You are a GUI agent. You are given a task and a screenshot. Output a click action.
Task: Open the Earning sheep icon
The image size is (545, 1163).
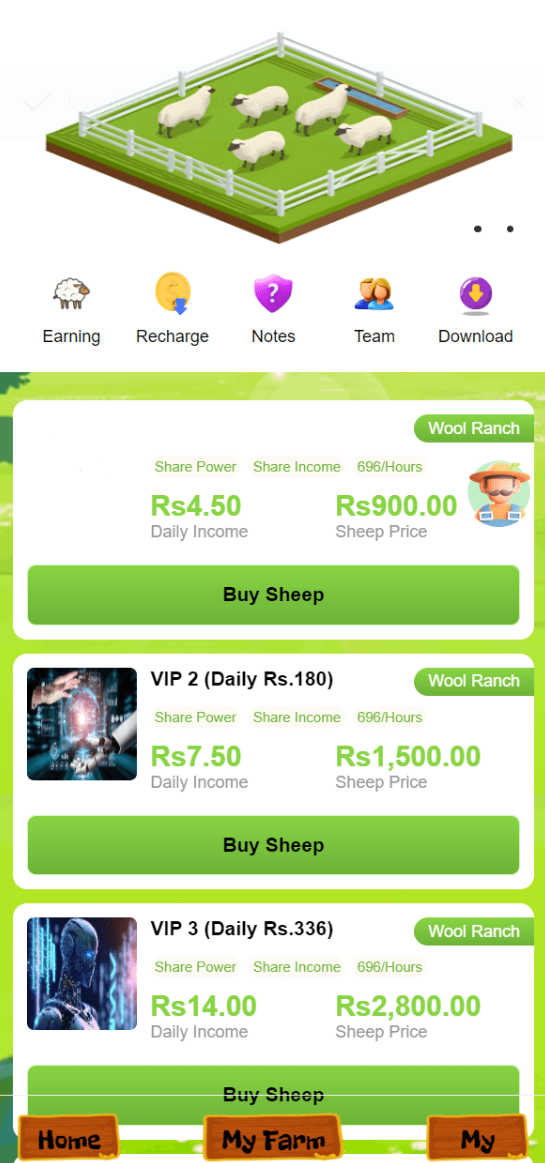pyautogui.click(x=71, y=294)
